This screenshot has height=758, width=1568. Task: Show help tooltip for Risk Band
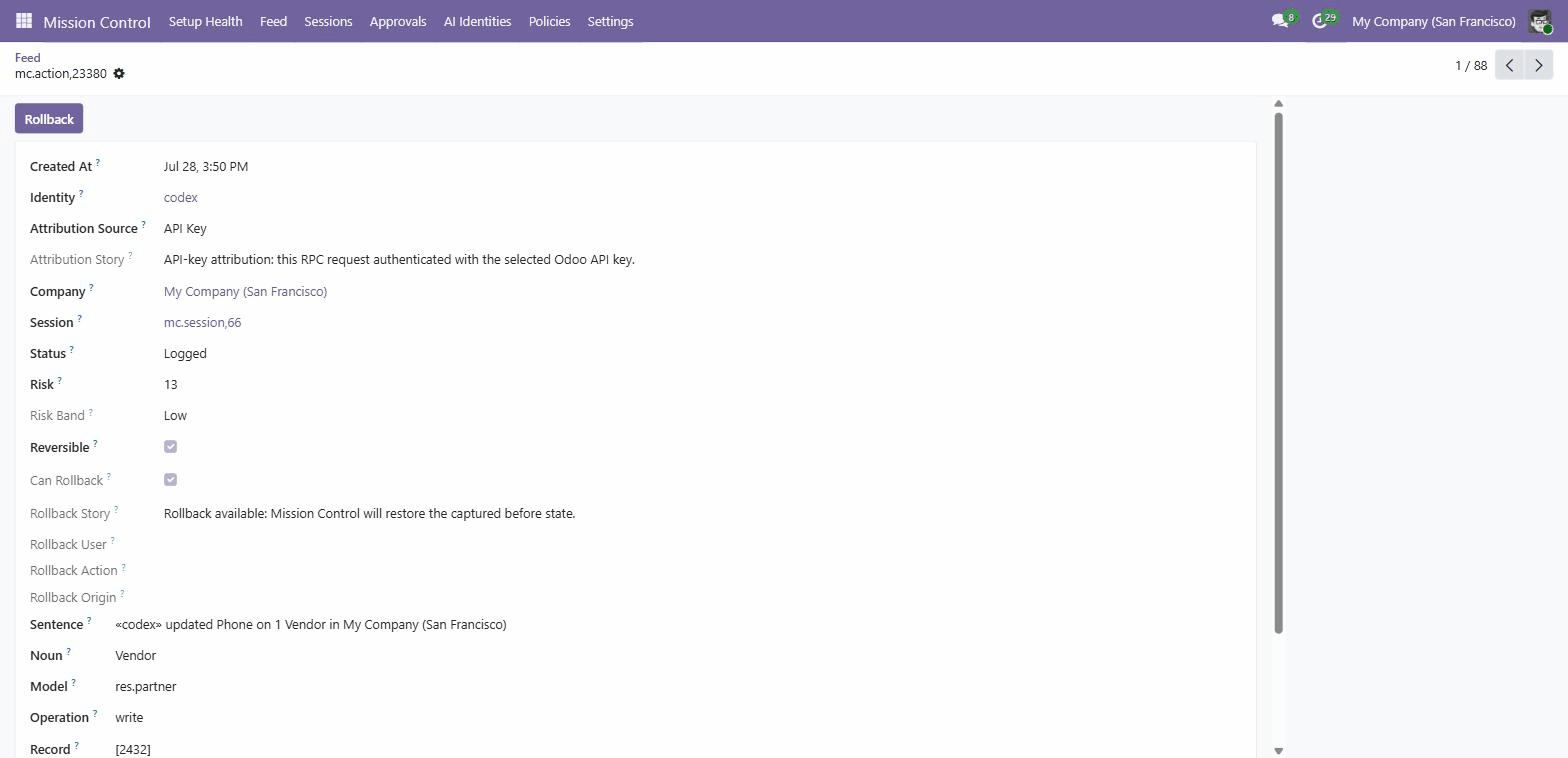coord(90,411)
